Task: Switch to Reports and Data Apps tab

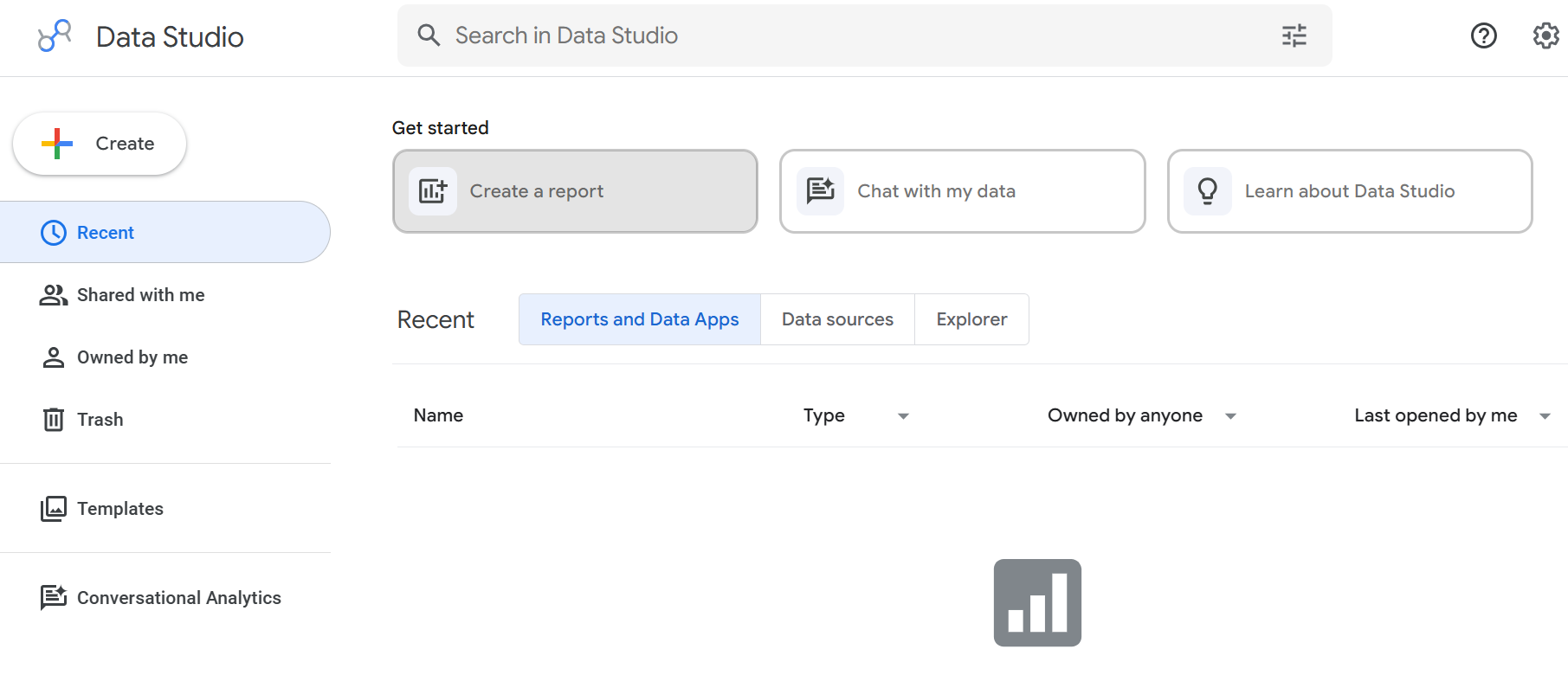Action: (x=640, y=319)
